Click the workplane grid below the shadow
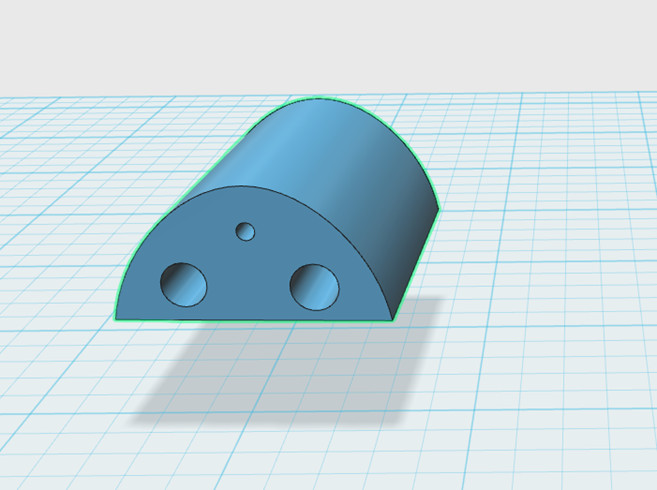657x490 pixels. (x=300, y=455)
